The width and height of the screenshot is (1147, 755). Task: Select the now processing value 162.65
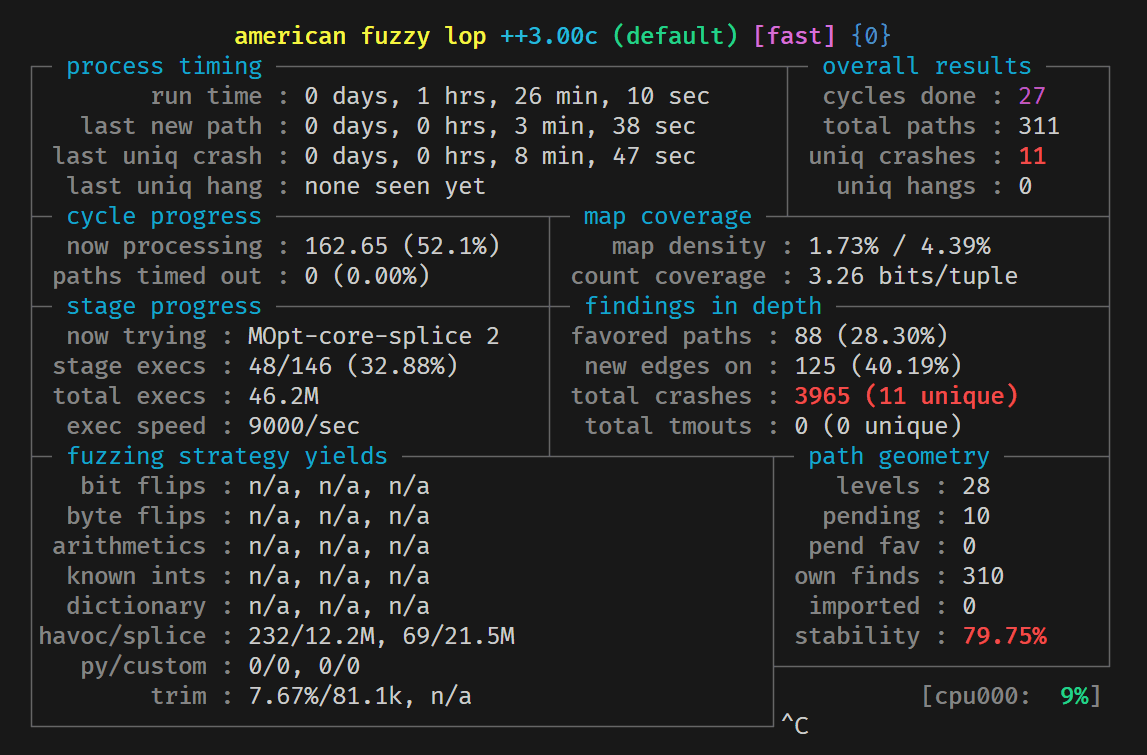coord(346,246)
